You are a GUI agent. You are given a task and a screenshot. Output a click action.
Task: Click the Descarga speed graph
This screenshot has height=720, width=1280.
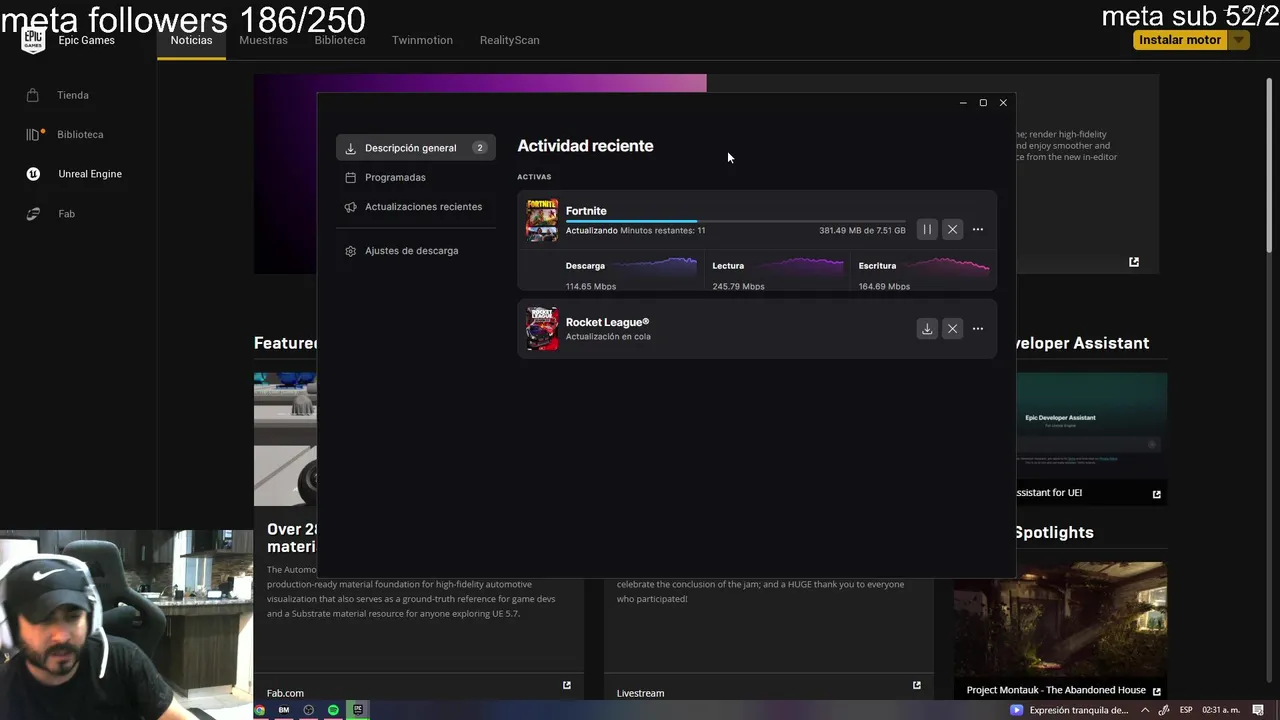point(653,266)
